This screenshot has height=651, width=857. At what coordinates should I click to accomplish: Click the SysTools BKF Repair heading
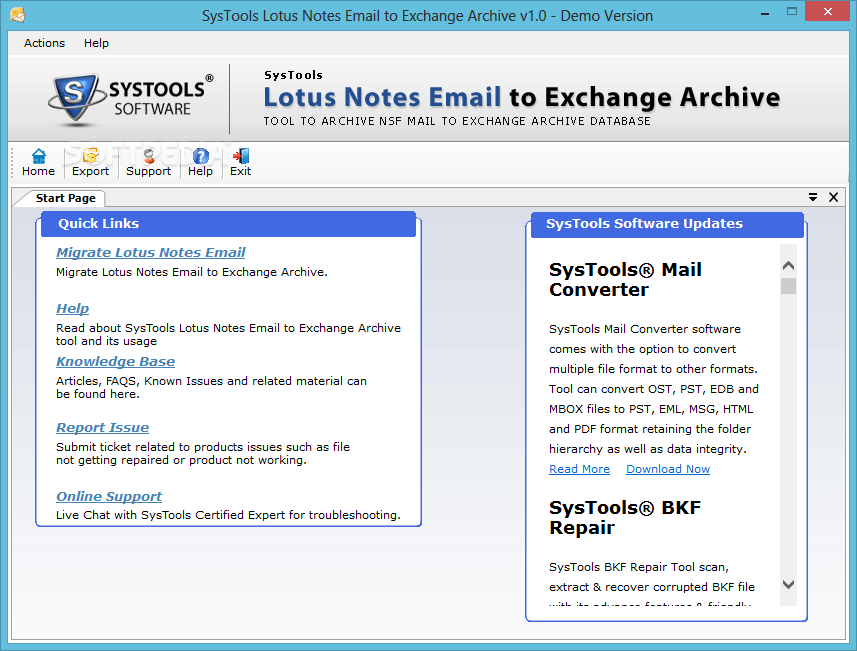click(x=625, y=518)
